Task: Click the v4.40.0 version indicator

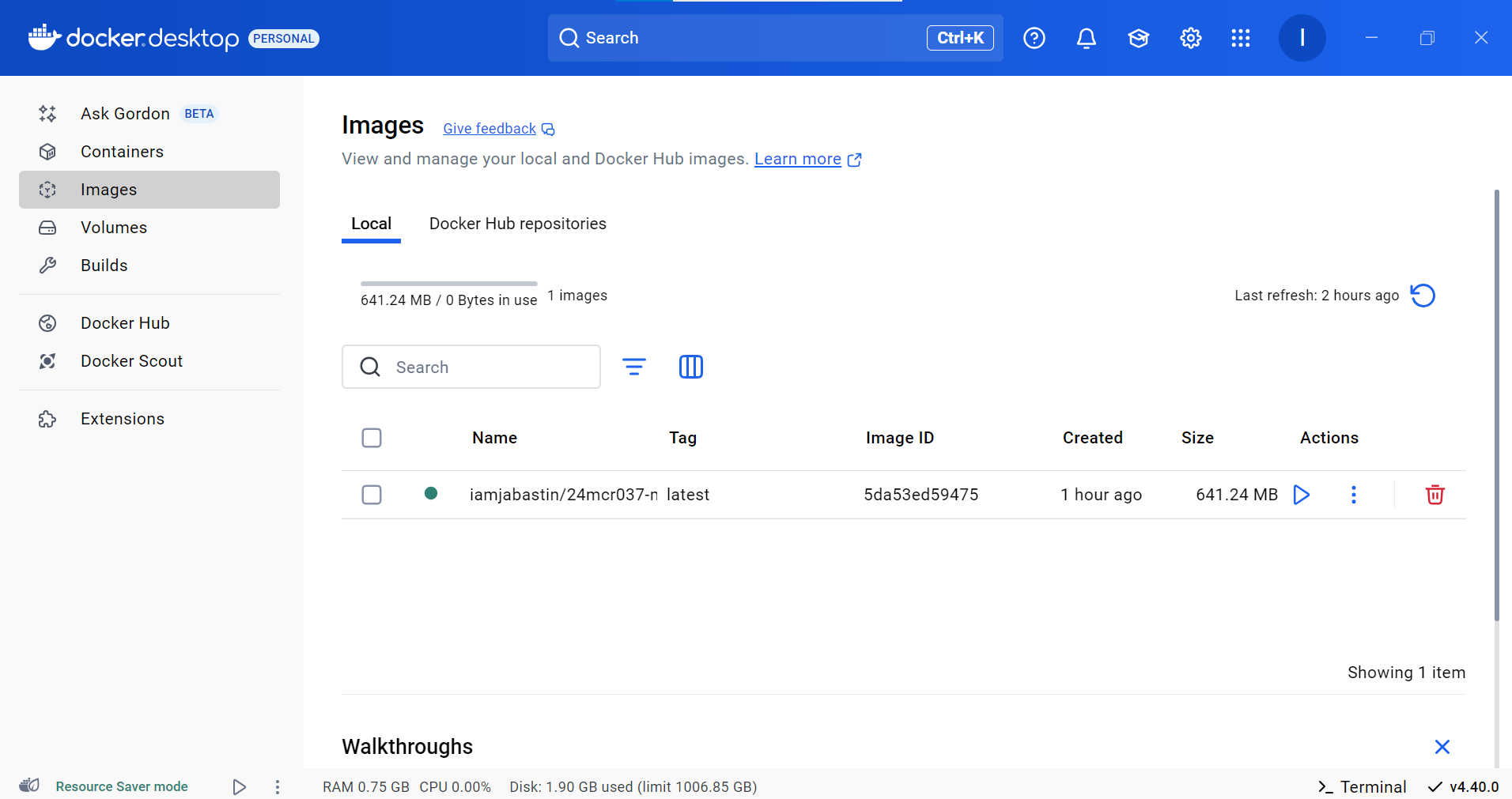Action: (1464, 787)
